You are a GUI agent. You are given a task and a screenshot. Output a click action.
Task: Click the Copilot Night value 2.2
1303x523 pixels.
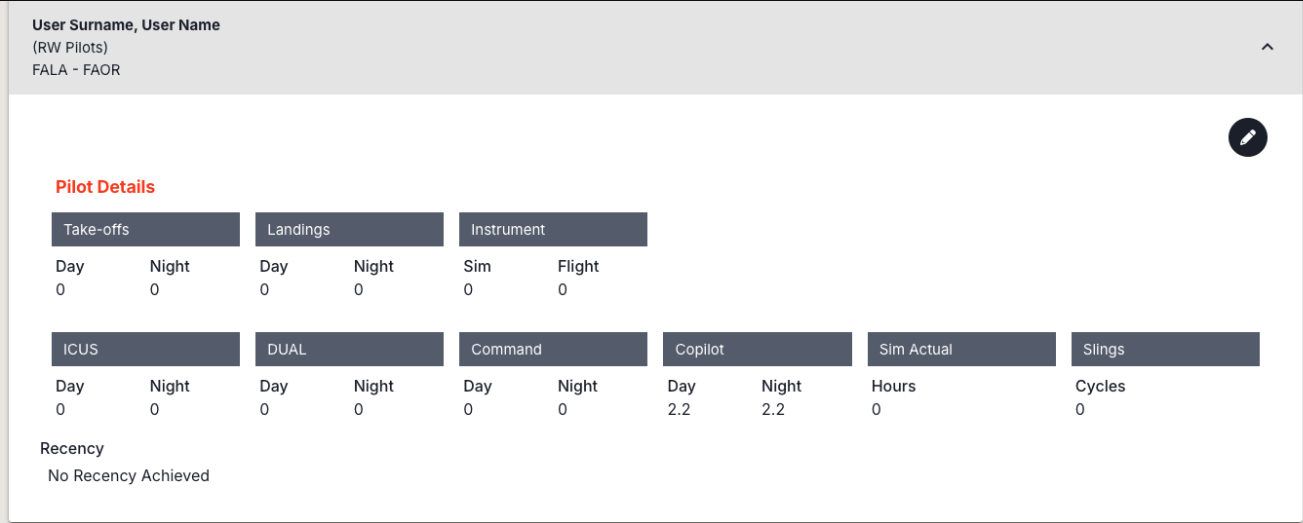coord(773,409)
